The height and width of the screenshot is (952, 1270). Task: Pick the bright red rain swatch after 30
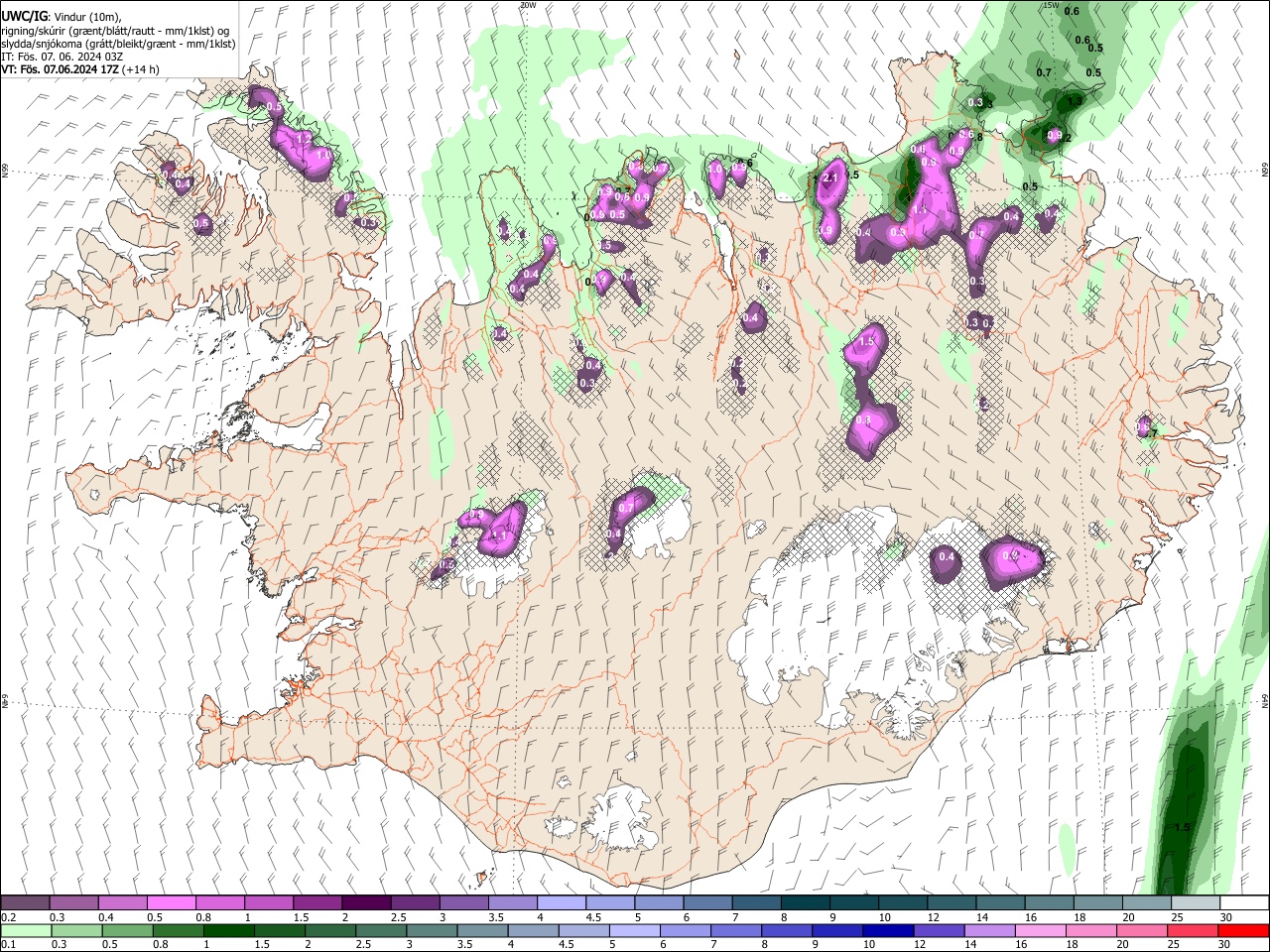1244,930
